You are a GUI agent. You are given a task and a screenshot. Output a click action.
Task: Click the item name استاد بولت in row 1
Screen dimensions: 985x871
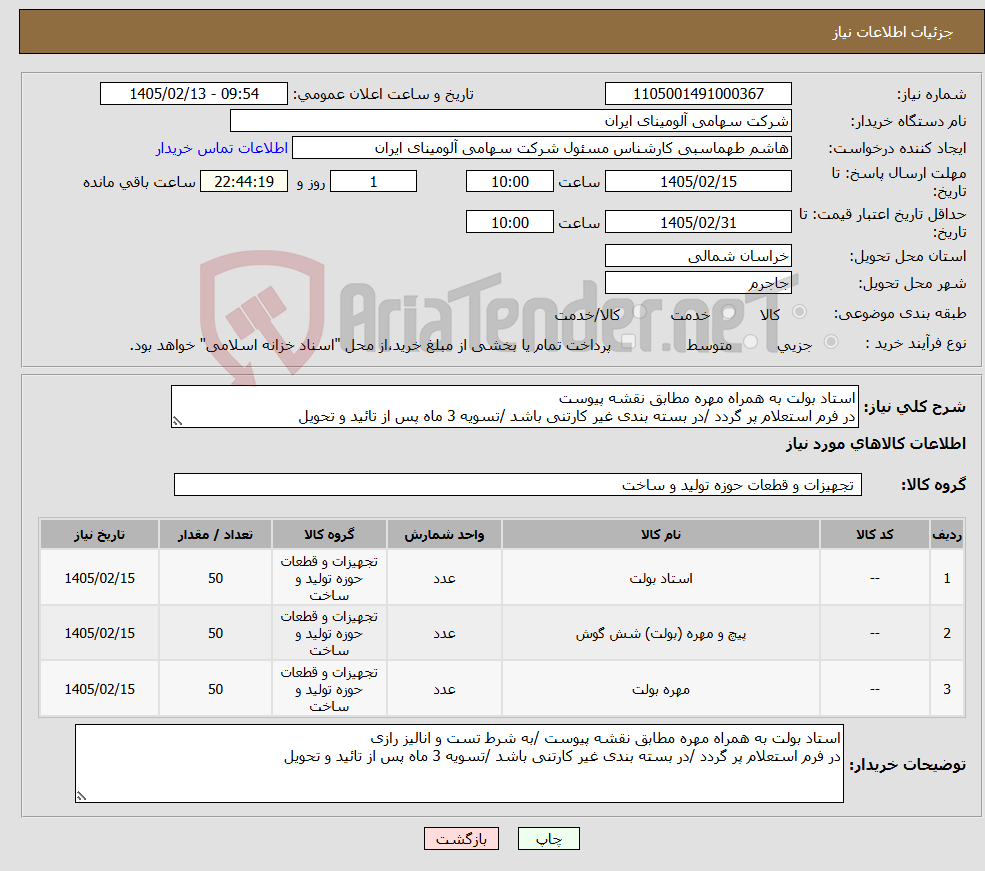pyautogui.click(x=661, y=578)
